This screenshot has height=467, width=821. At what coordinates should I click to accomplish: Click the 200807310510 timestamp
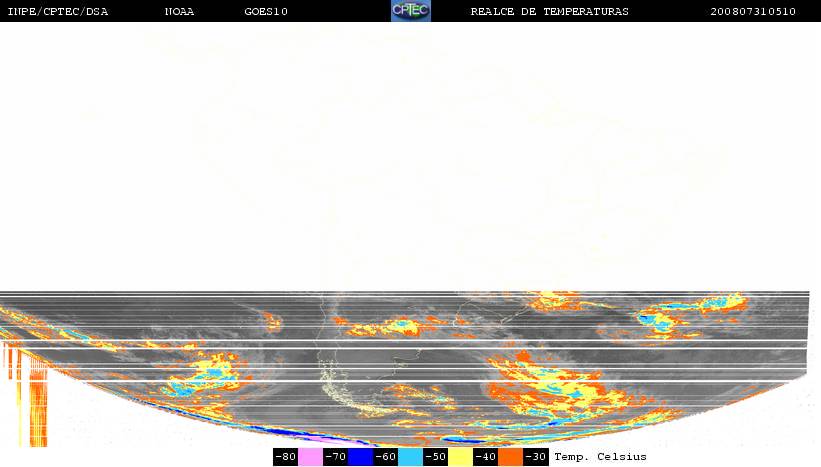(x=753, y=12)
